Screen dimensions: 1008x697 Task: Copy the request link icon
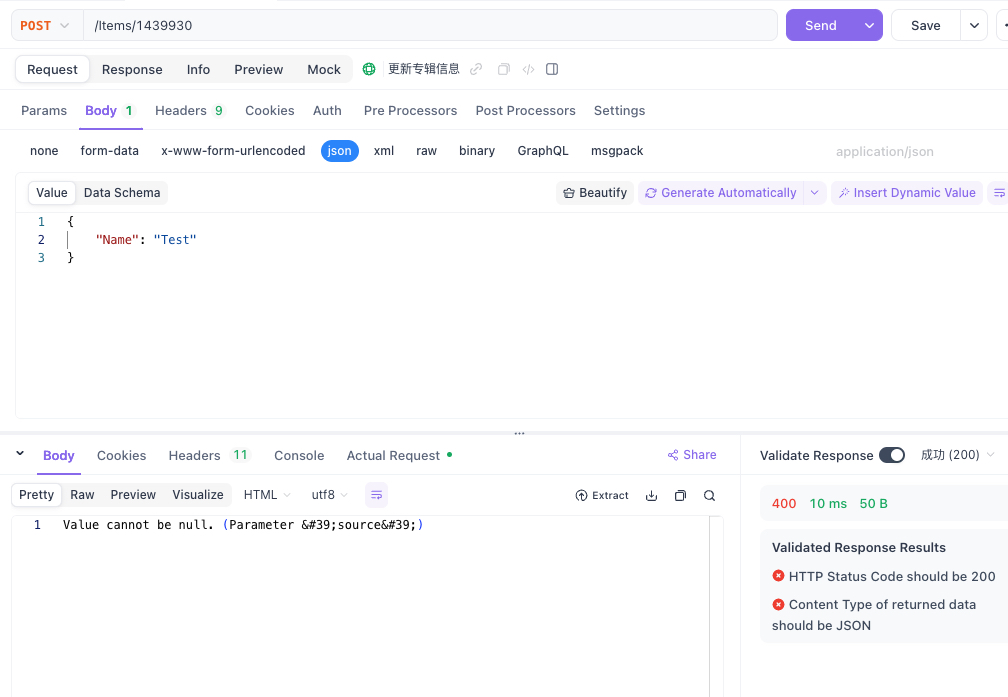pyautogui.click(x=476, y=69)
